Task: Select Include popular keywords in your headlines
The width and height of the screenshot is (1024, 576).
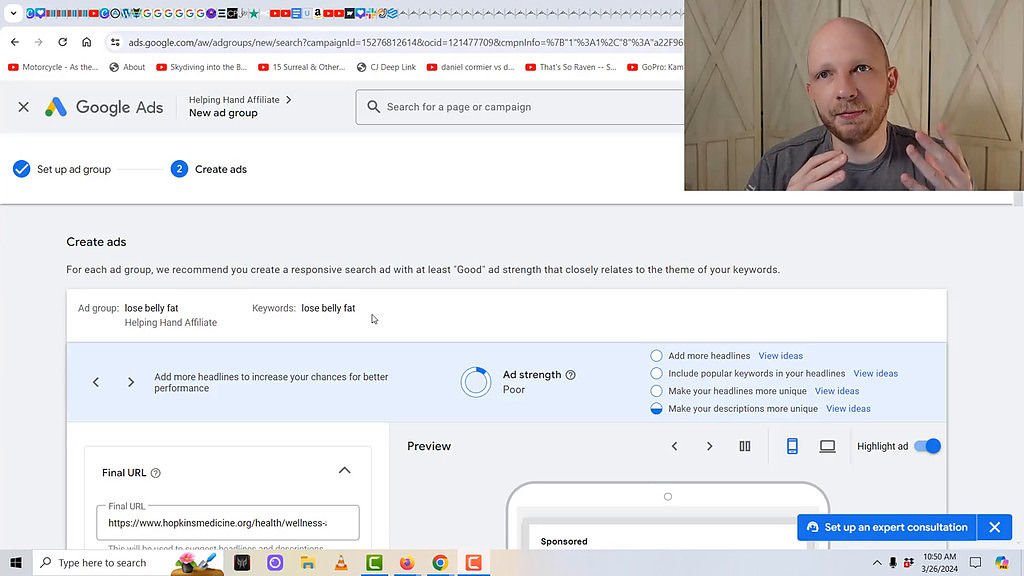Action: (655, 372)
